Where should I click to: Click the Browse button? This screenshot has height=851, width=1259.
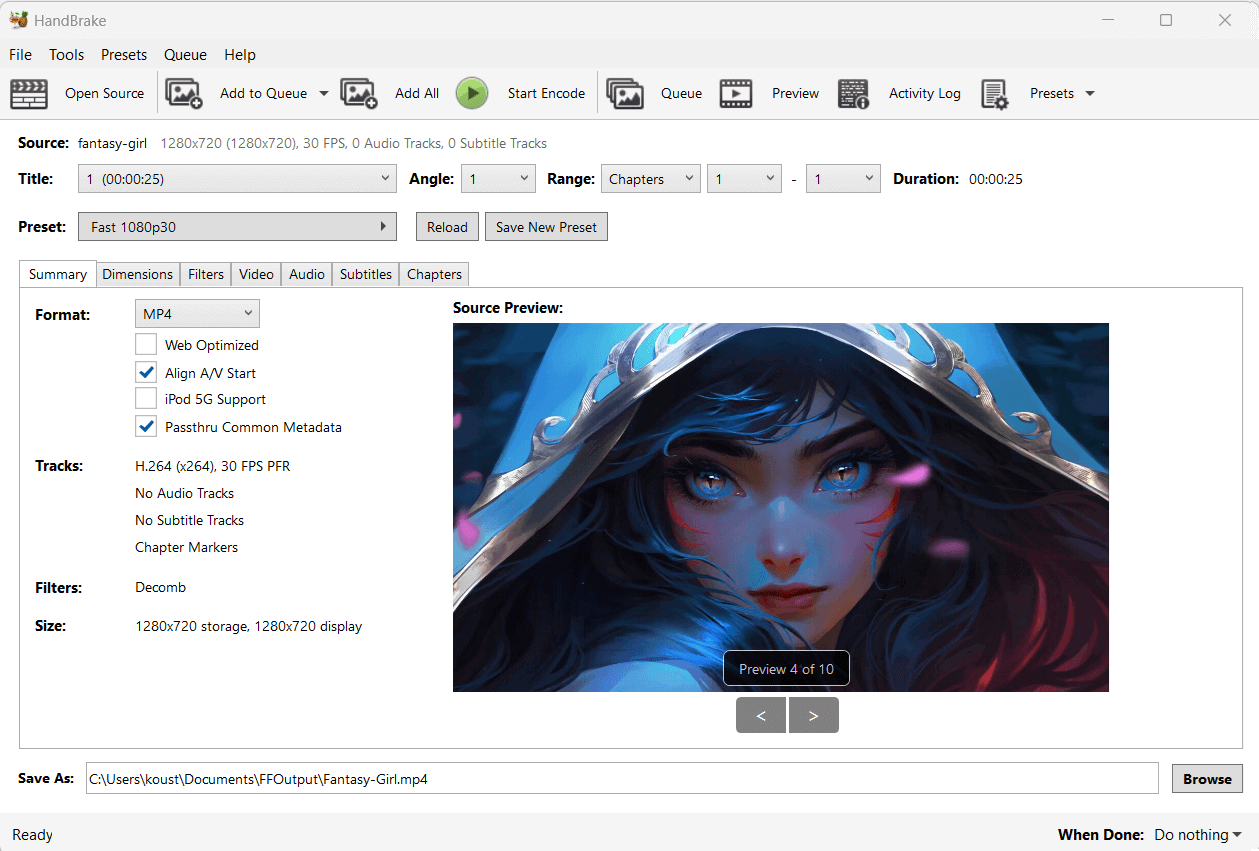[1207, 779]
